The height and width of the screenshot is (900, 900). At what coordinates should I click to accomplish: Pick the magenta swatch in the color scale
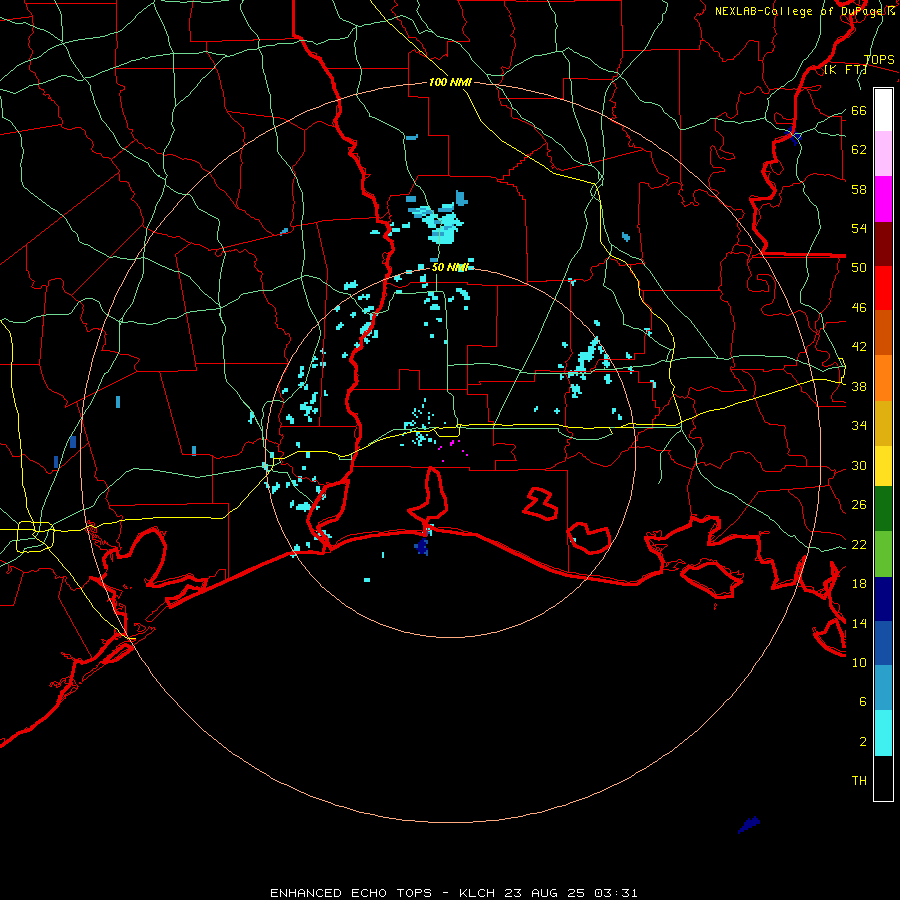pos(883,199)
